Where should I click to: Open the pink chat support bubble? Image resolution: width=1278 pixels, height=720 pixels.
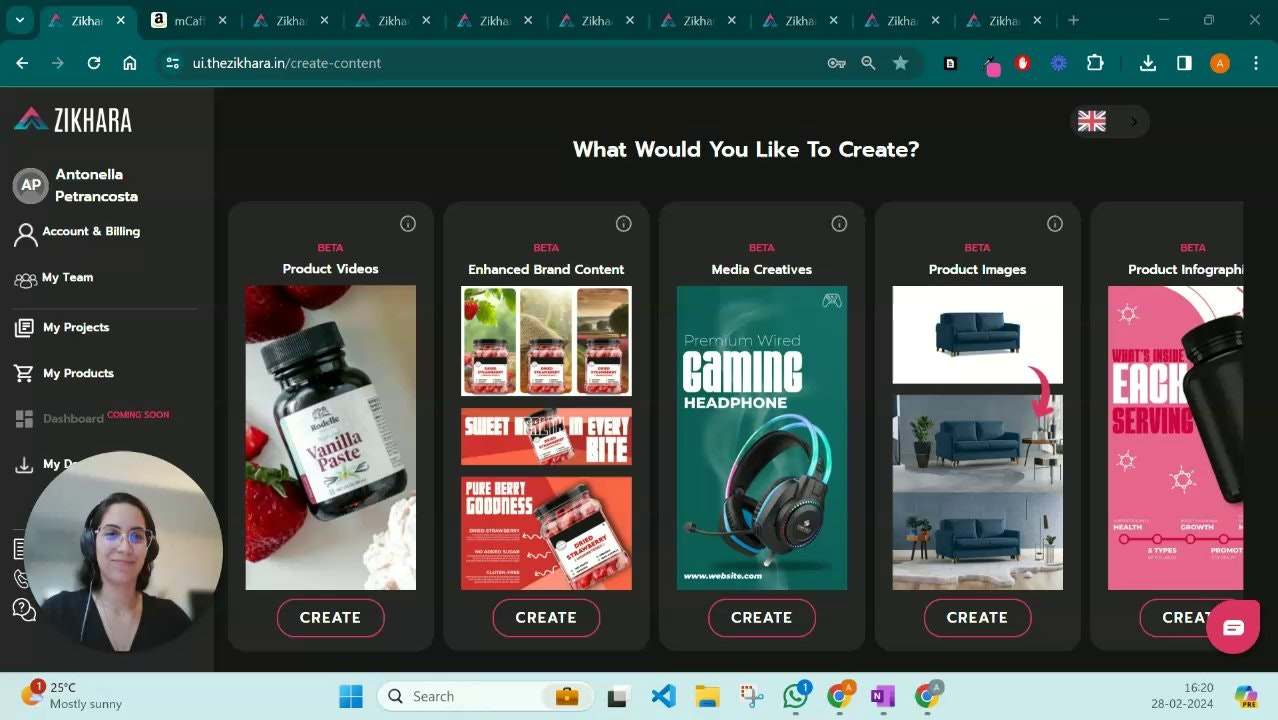click(1233, 627)
